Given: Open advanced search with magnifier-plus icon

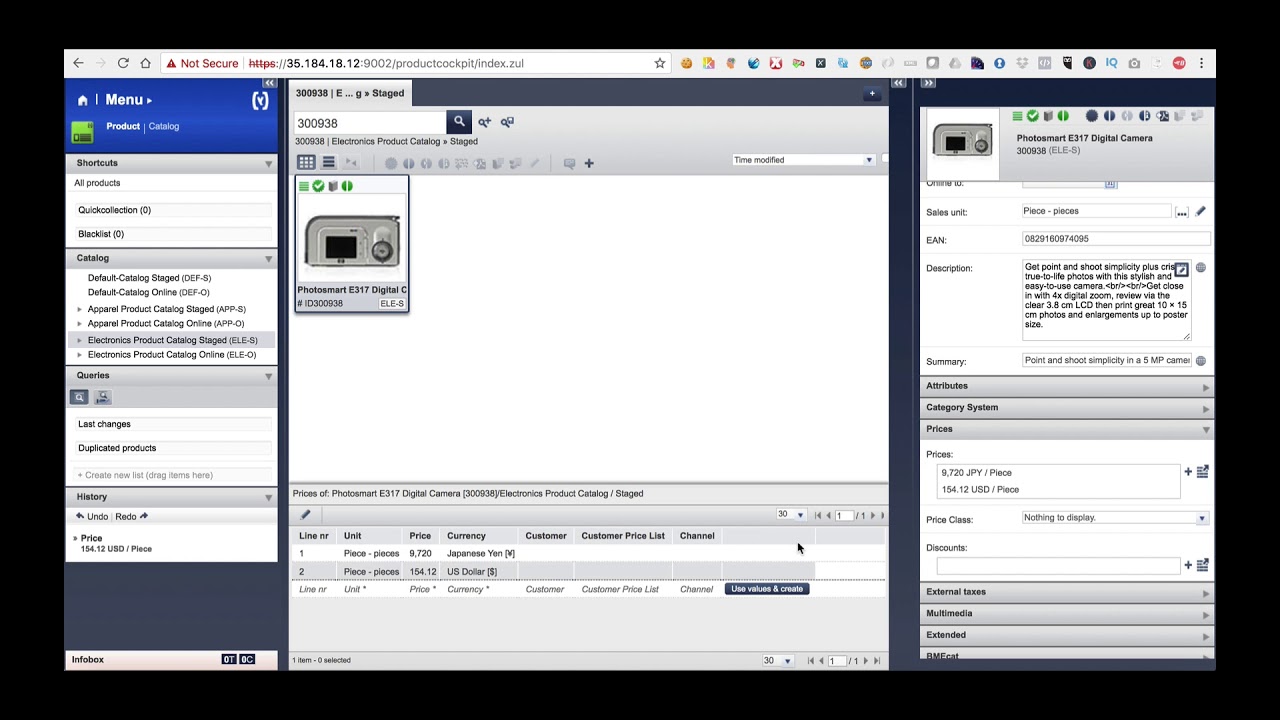Looking at the screenshot, I should 485,122.
